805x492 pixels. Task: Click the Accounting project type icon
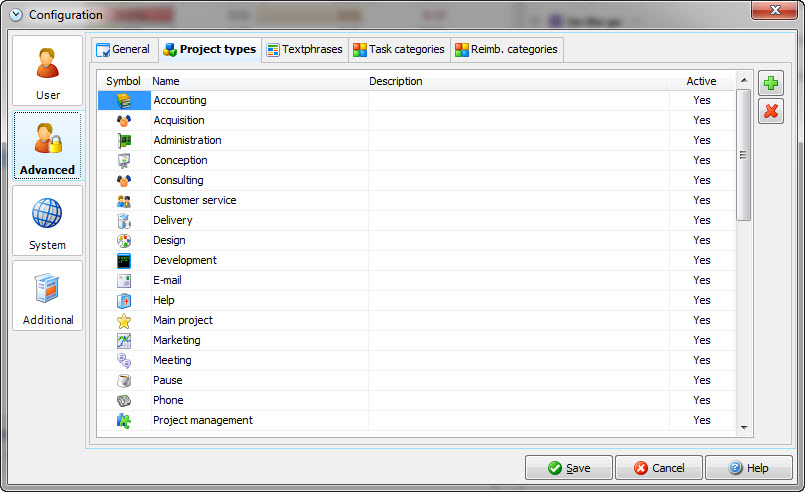click(124, 101)
